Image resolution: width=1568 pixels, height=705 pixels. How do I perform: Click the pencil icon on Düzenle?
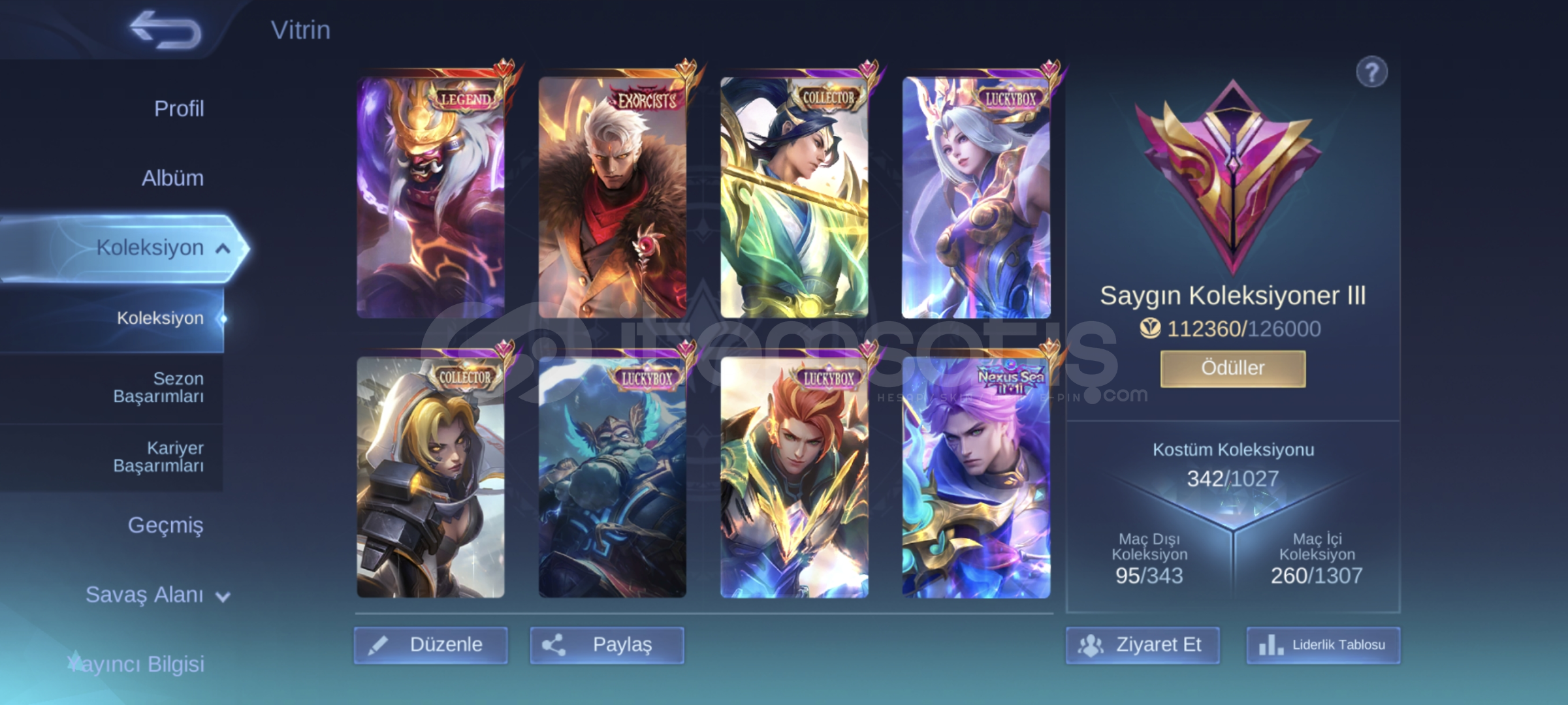point(378,645)
